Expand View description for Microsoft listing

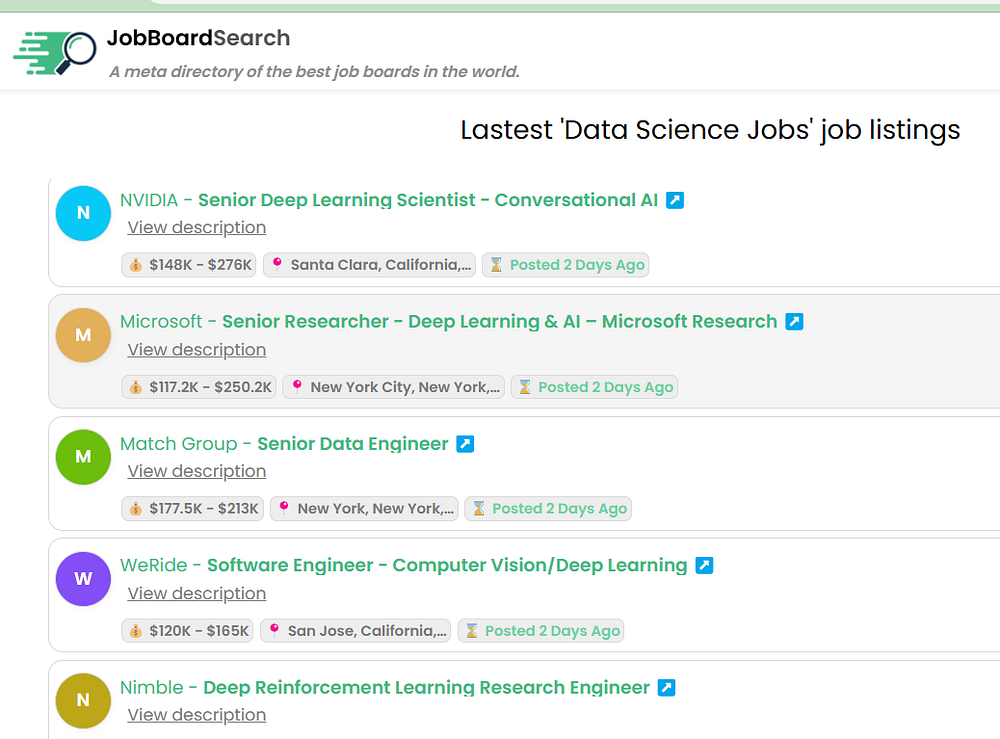pyautogui.click(x=197, y=350)
